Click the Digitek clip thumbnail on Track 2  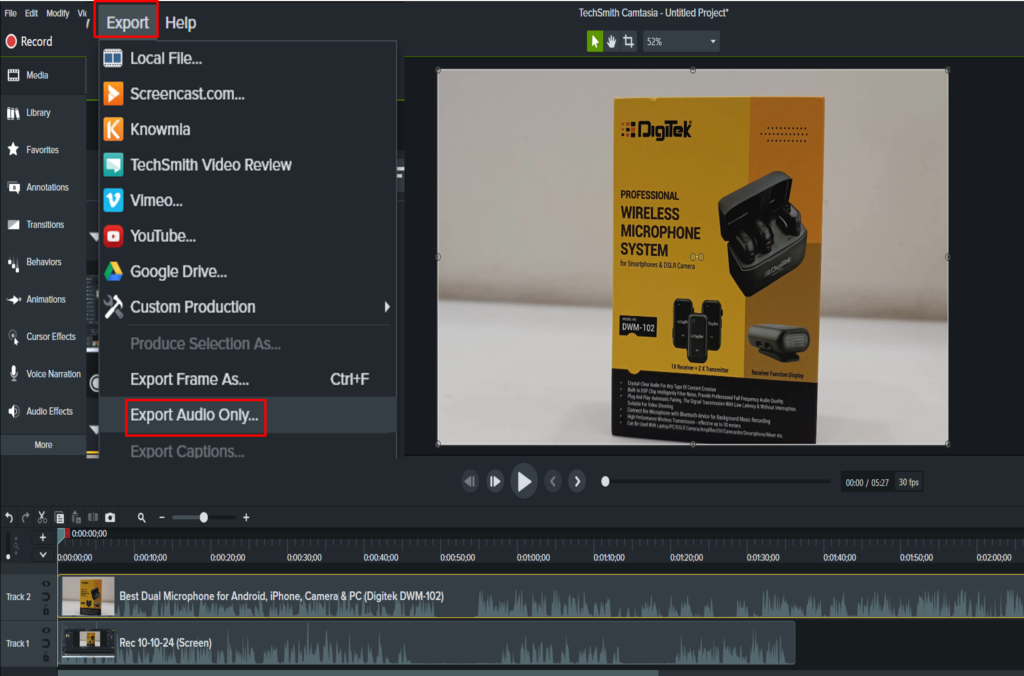pyautogui.click(x=88, y=596)
